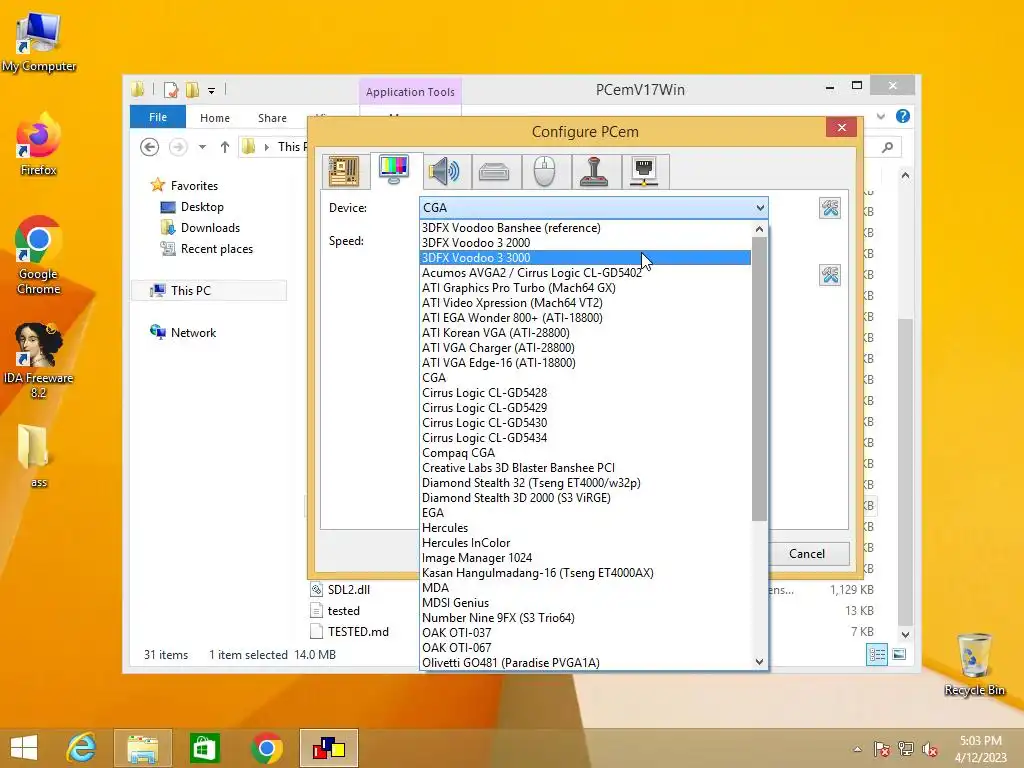Click PCem icon on taskbar
The image size is (1024, 768).
(x=329, y=748)
